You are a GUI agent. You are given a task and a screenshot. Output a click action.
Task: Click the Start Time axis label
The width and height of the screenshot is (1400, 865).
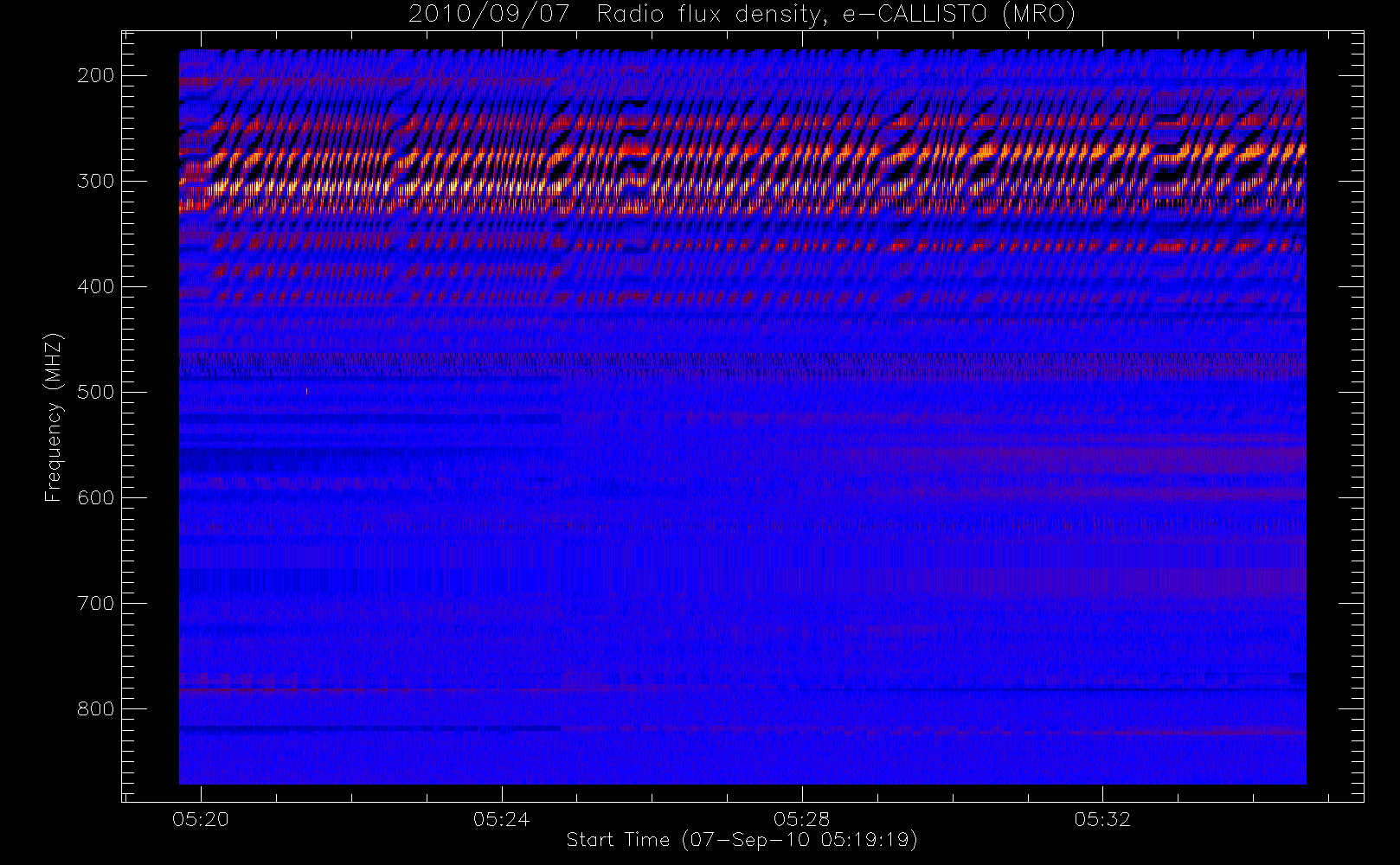pyautogui.click(x=742, y=840)
